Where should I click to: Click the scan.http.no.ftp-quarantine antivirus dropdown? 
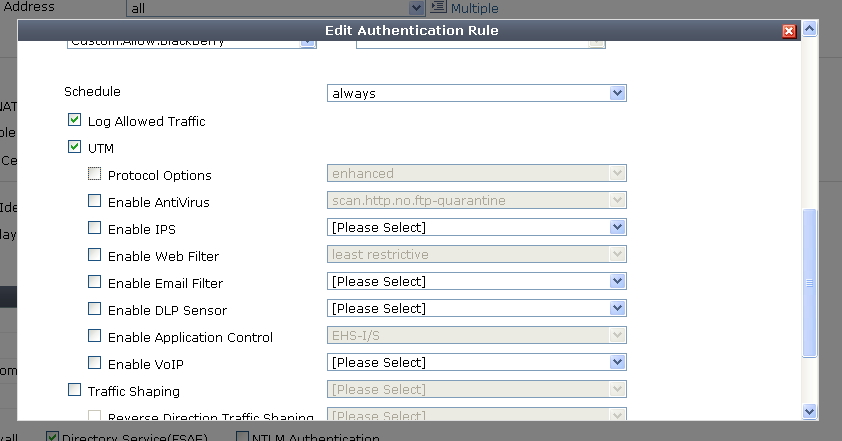click(477, 200)
